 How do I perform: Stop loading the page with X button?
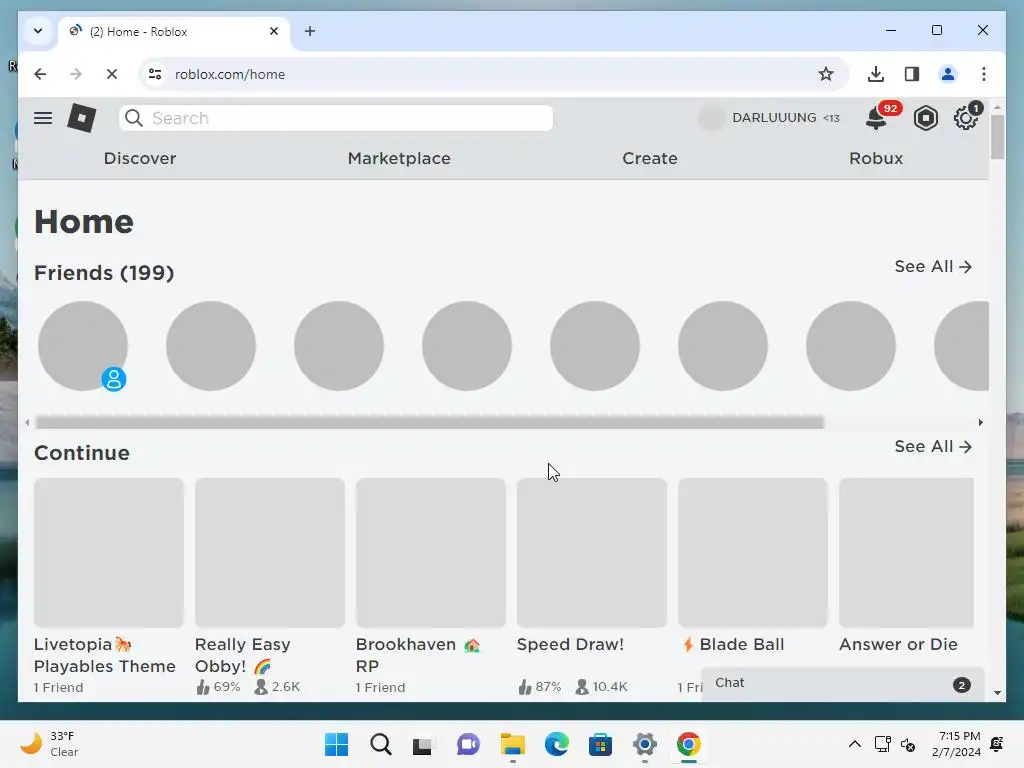[x=112, y=74]
